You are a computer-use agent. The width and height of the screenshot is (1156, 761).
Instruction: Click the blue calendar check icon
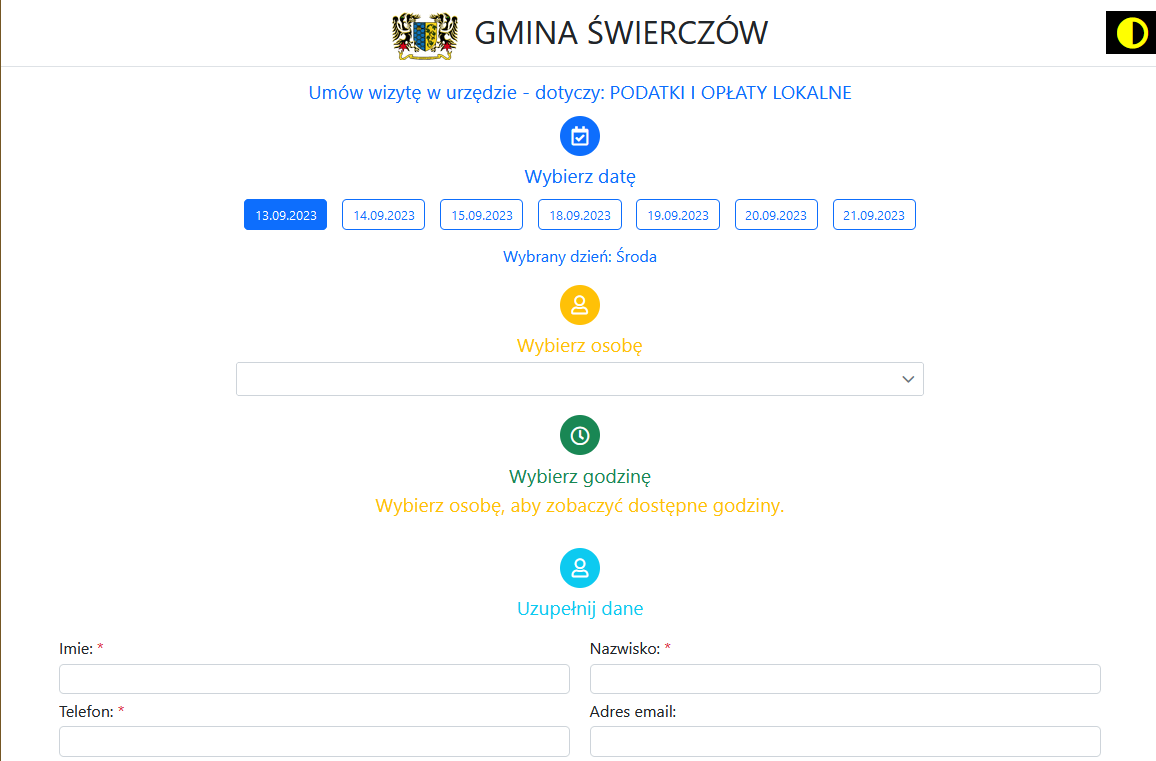pos(579,136)
